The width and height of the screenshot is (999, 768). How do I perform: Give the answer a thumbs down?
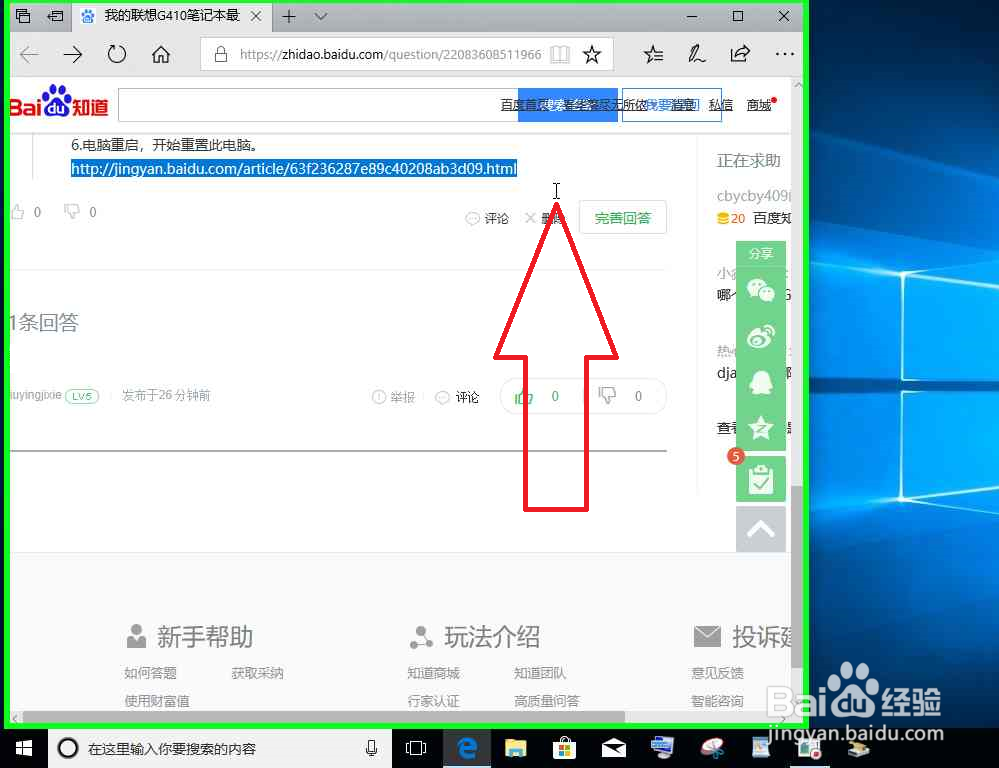607,396
